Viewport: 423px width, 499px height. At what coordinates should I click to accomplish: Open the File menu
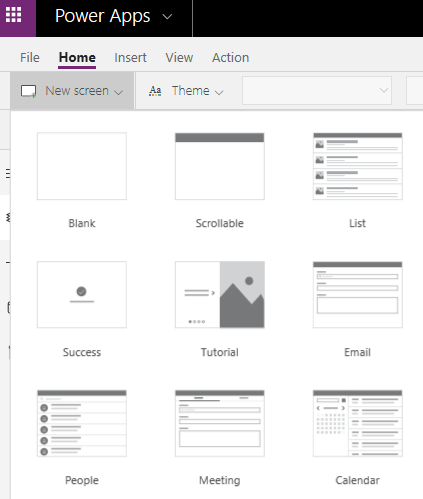[x=30, y=58]
